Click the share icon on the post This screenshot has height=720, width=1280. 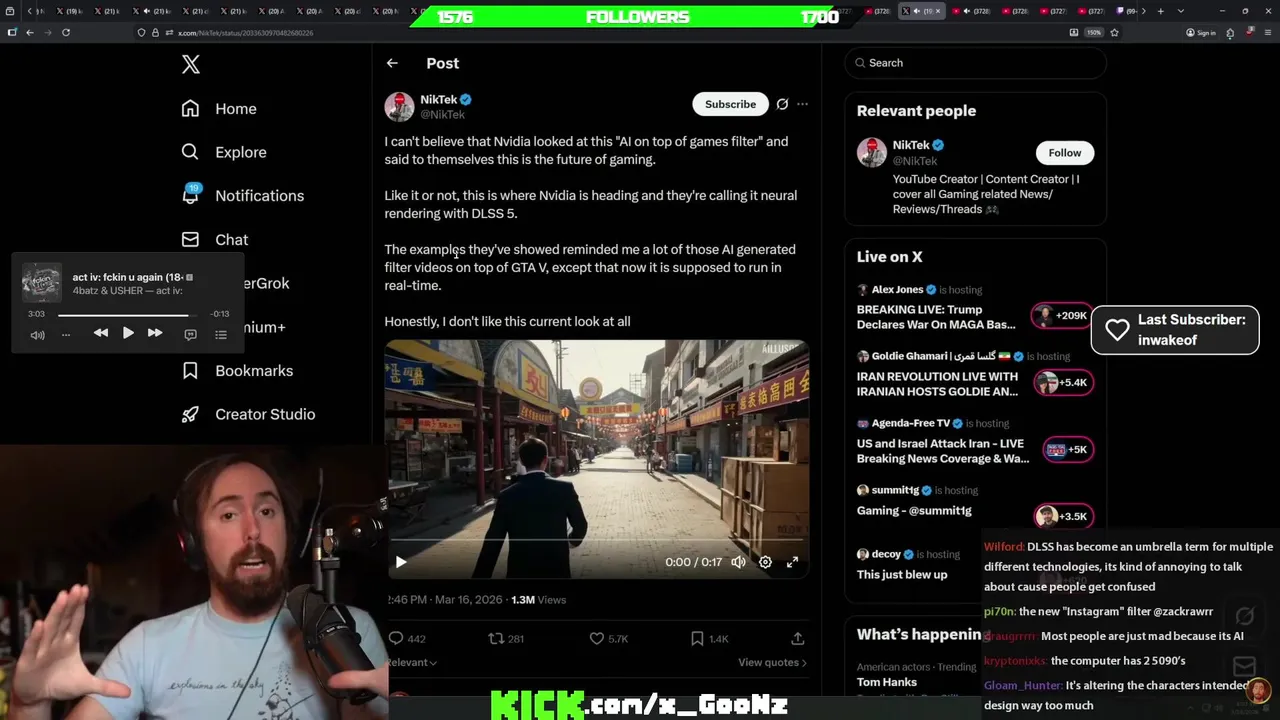point(797,638)
